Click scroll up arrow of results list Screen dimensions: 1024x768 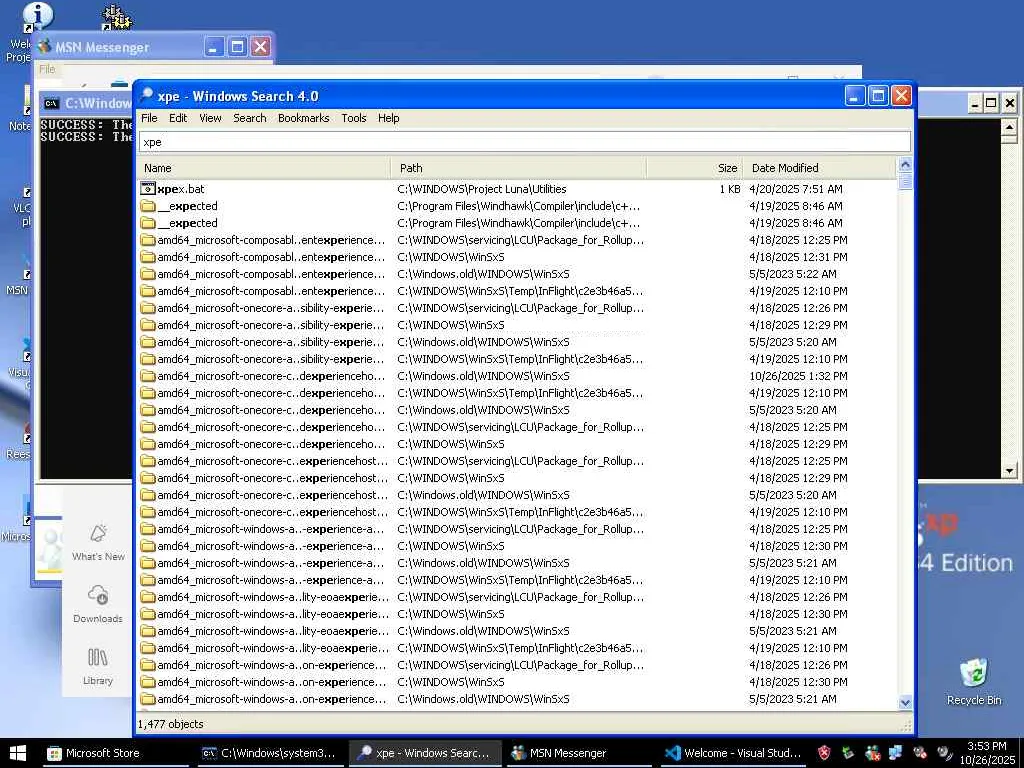pos(905,165)
